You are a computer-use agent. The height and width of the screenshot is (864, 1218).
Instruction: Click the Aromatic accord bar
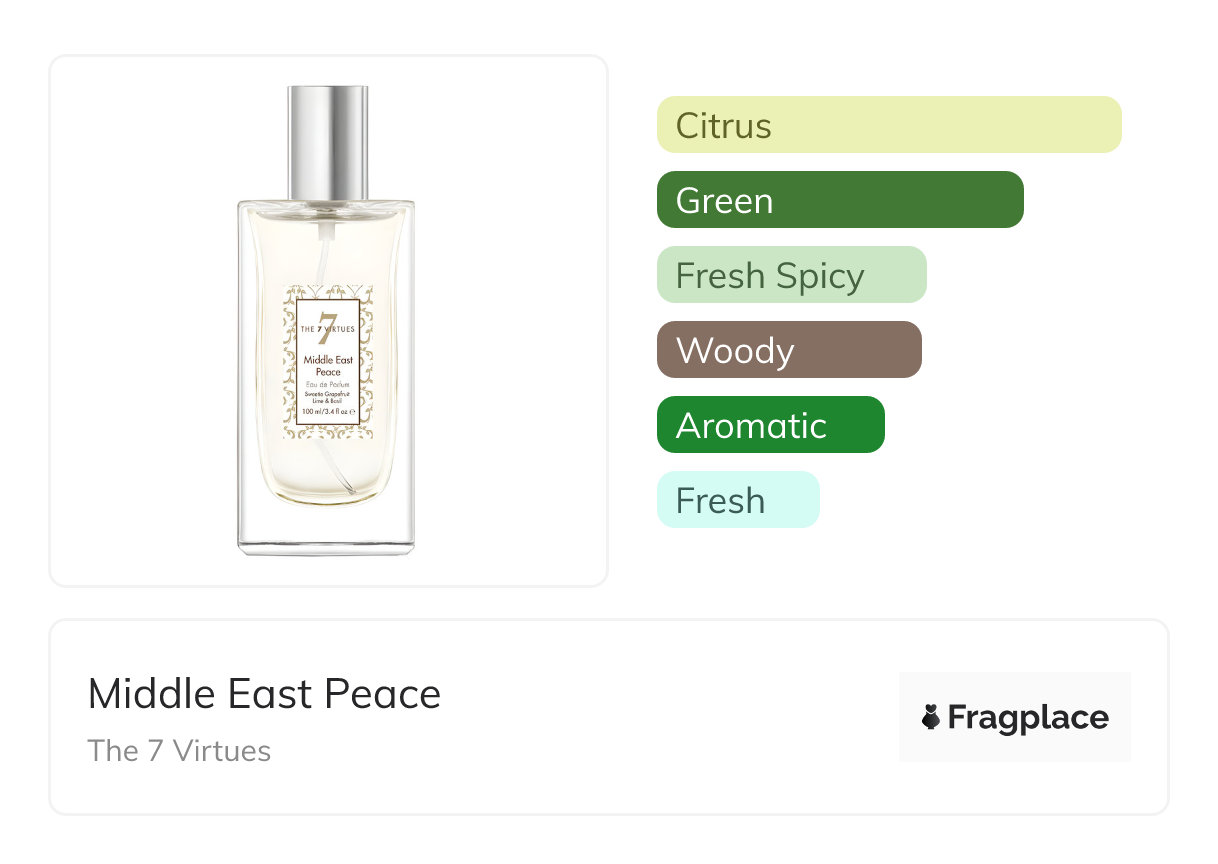[x=770, y=425]
